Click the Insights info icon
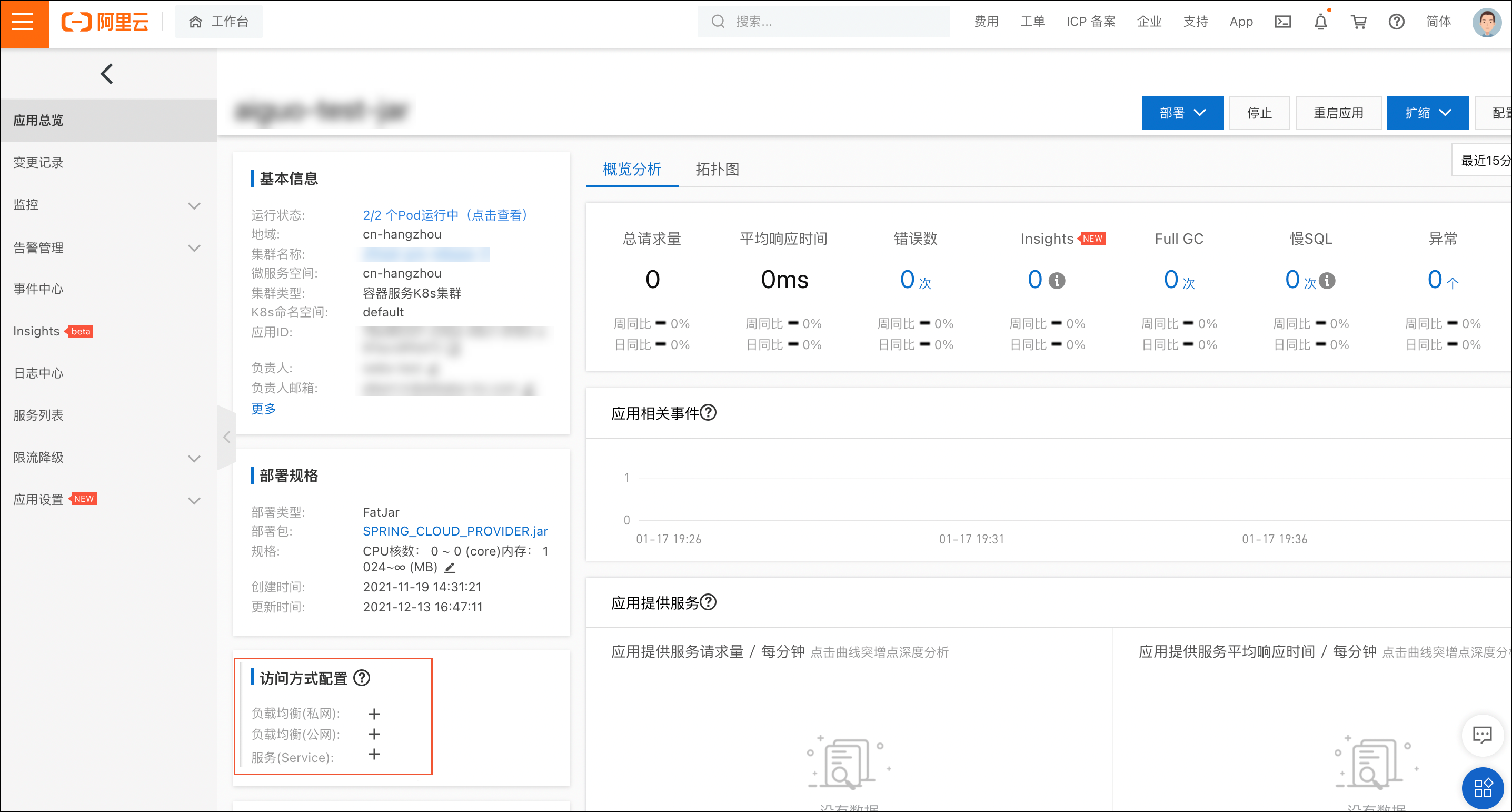Viewport: 1512px width, 812px height. 1057,281
